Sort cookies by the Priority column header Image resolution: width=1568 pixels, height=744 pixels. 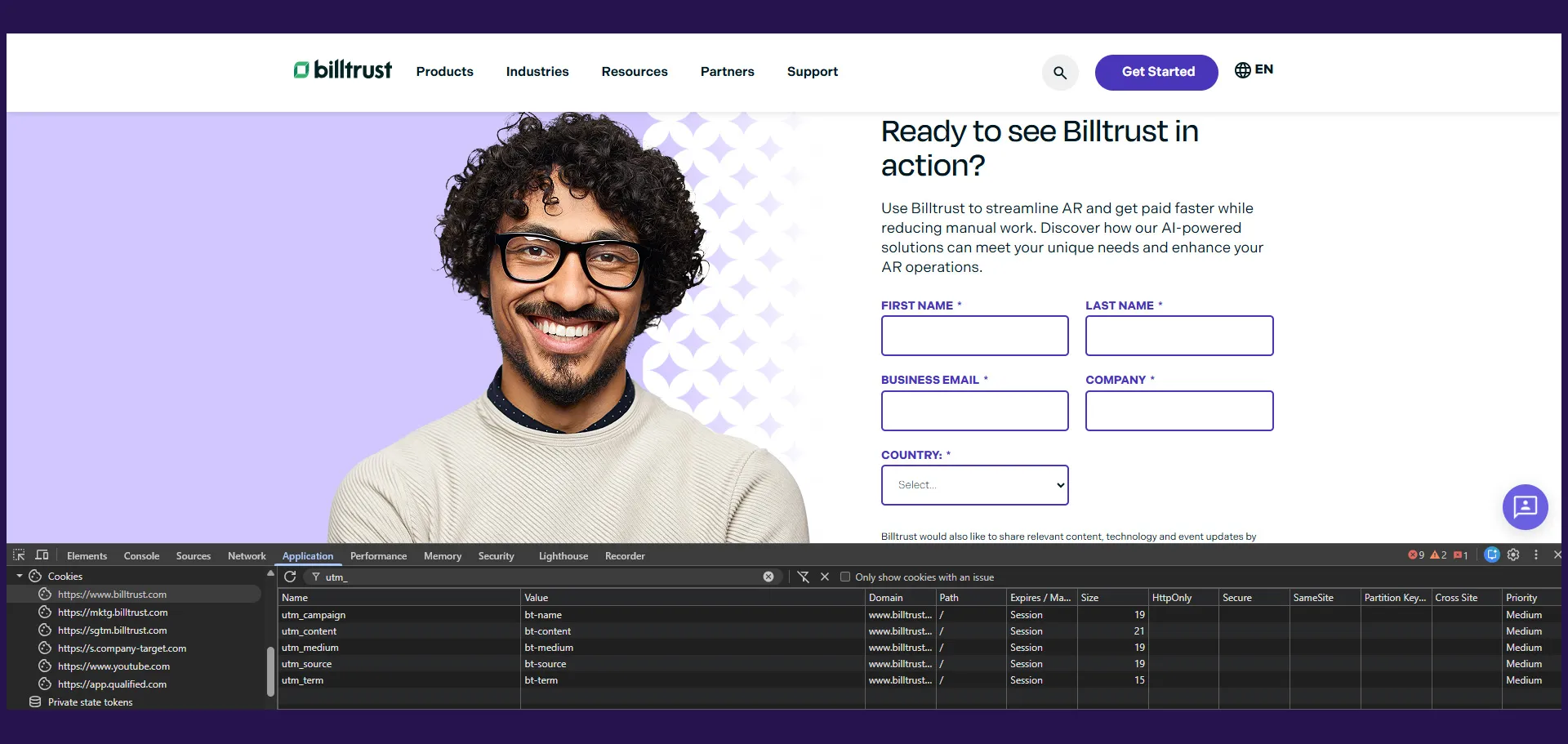(1531, 598)
